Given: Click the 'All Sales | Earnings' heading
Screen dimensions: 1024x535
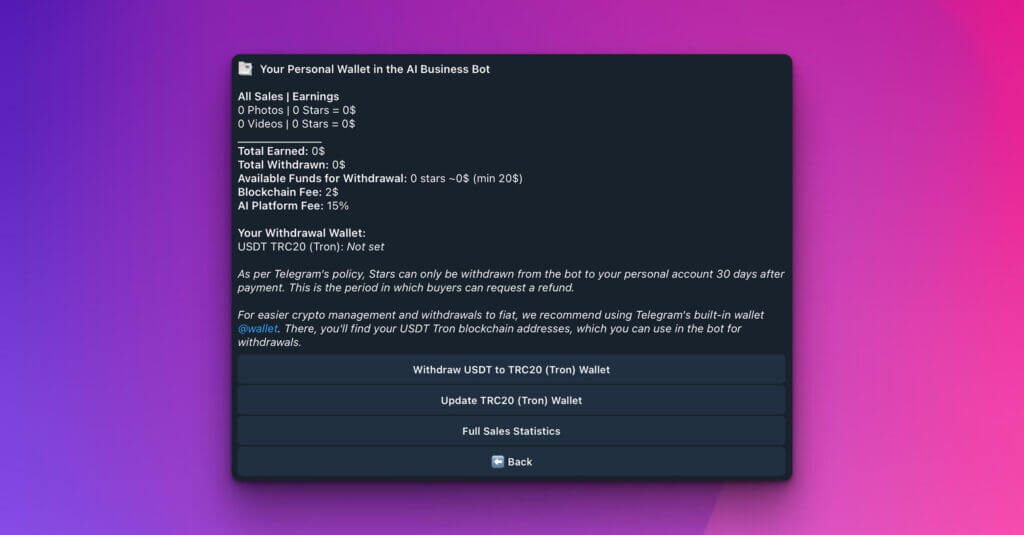Looking at the screenshot, I should (x=288, y=97).
